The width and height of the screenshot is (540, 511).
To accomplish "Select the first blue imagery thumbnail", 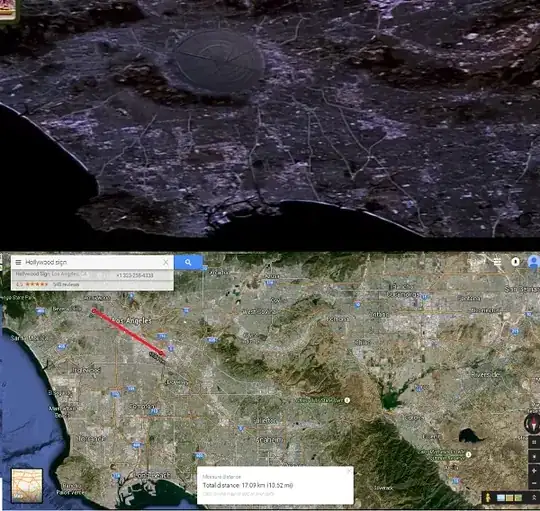I will click(x=501, y=498).
